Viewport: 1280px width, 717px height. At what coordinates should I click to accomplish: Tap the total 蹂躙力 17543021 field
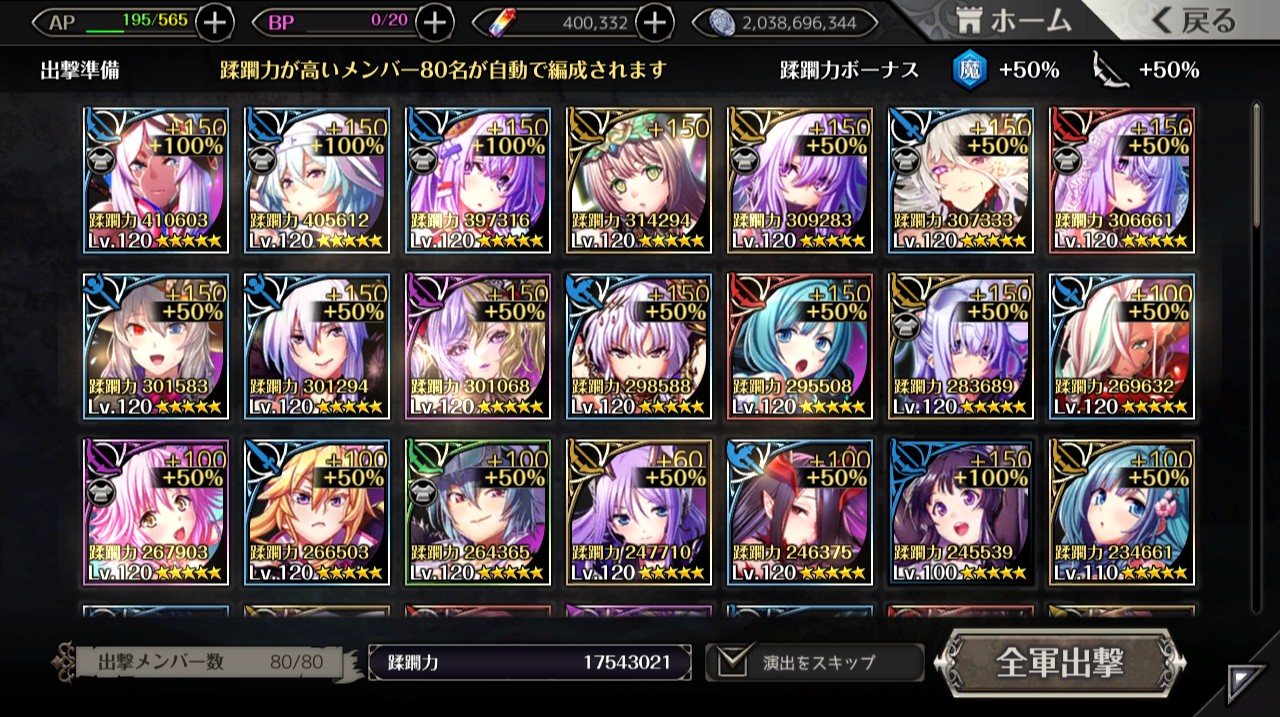[530, 662]
